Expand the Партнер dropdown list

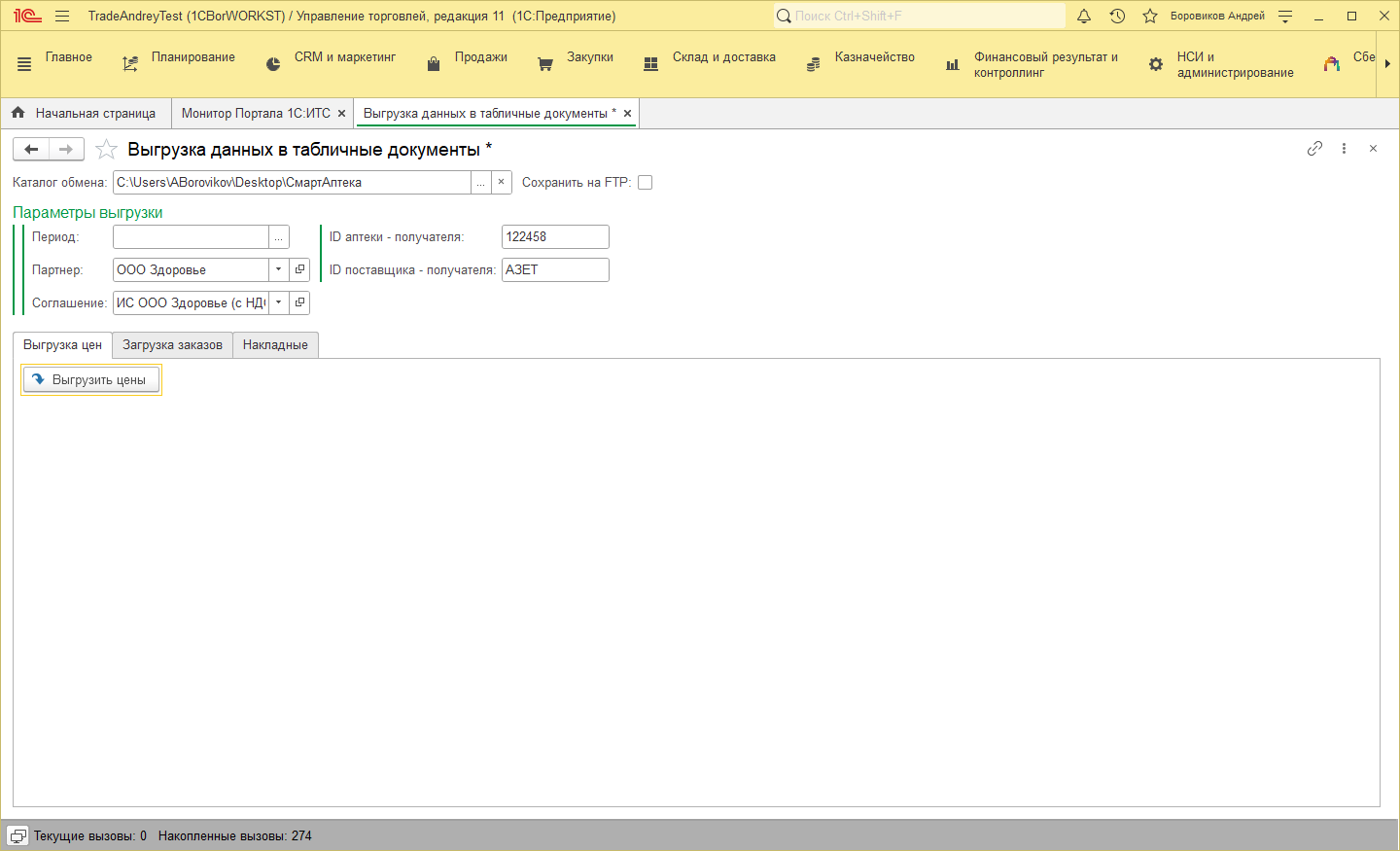278,269
